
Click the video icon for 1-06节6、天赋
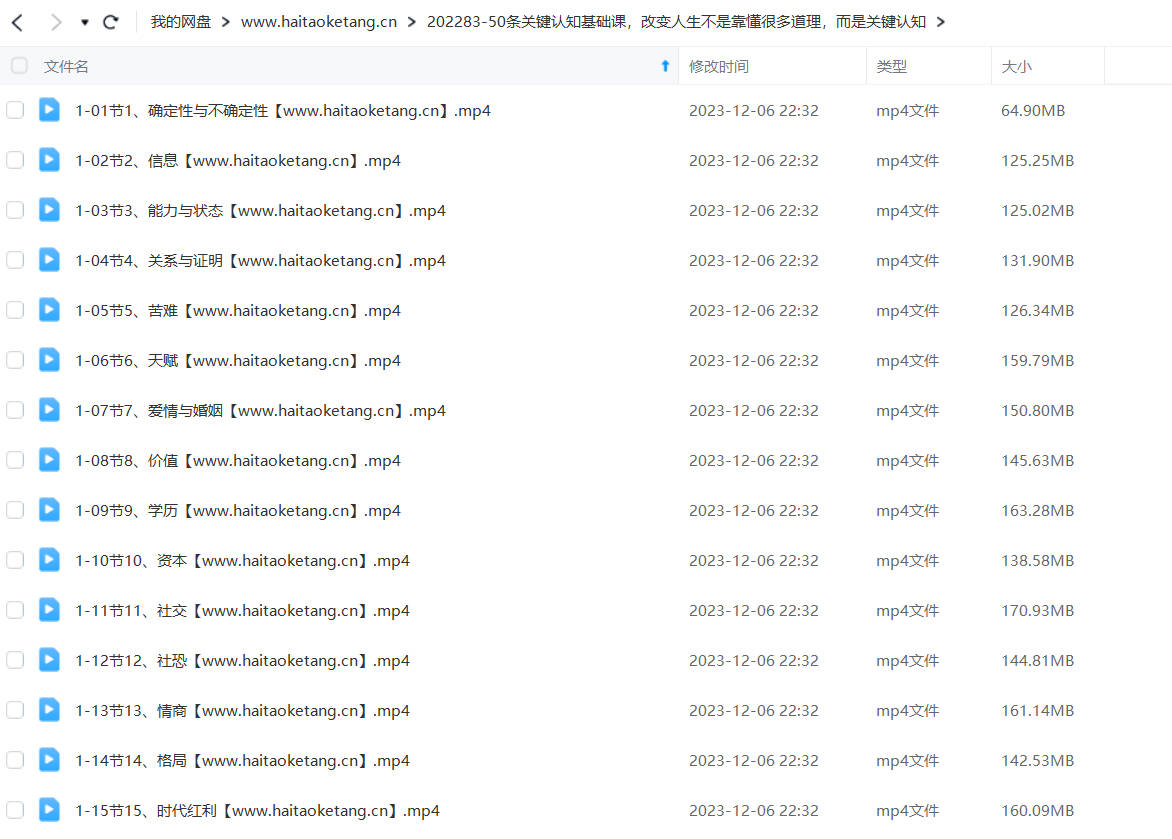coord(49,360)
